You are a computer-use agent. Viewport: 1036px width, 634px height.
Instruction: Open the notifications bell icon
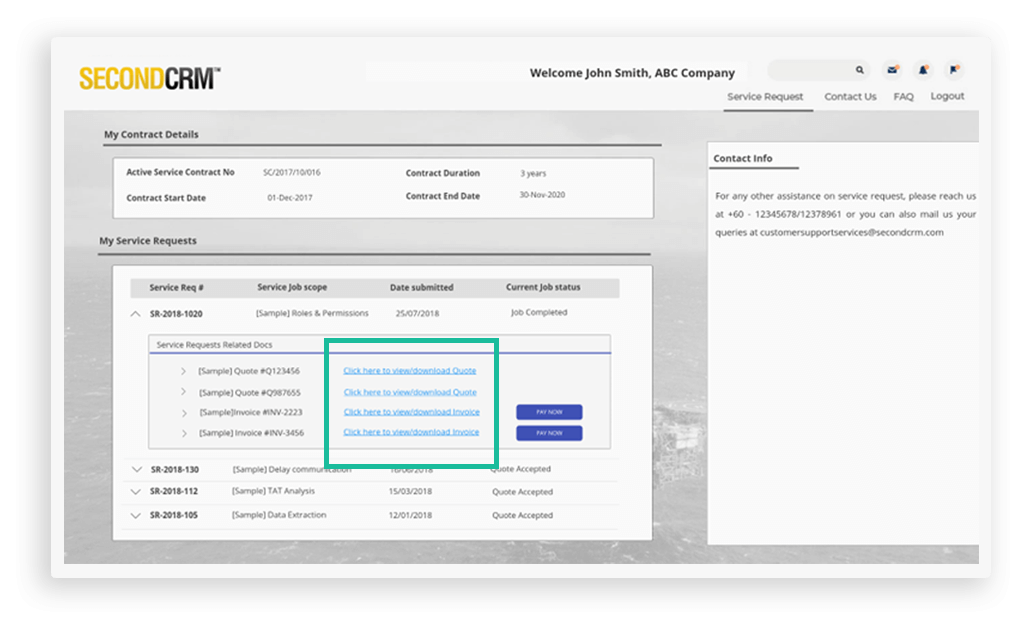[923, 69]
